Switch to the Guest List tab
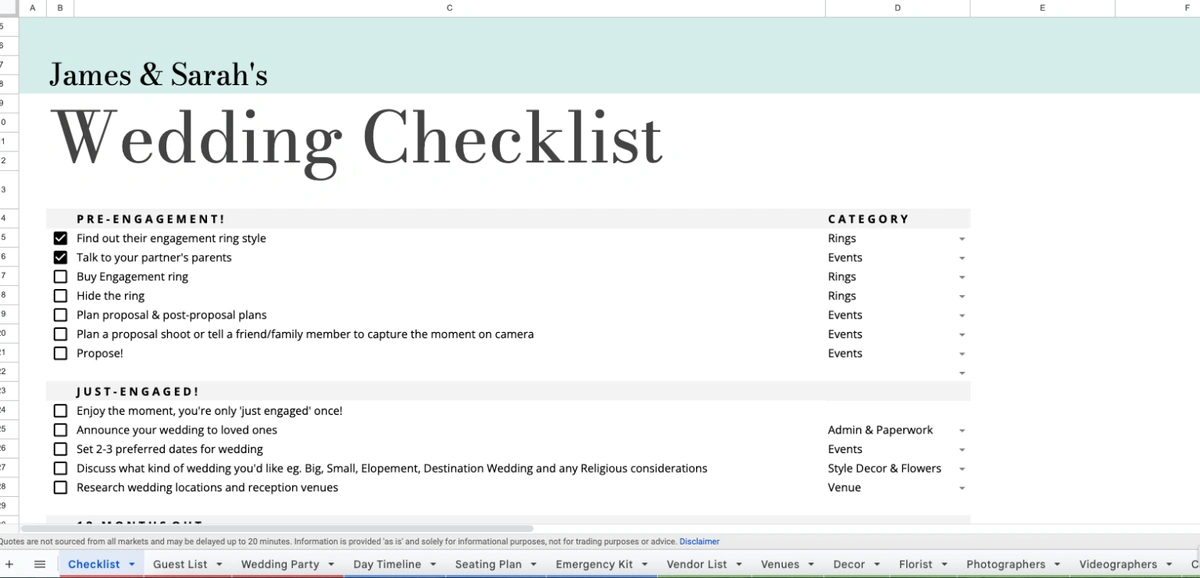 pyautogui.click(x=182, y=563)
